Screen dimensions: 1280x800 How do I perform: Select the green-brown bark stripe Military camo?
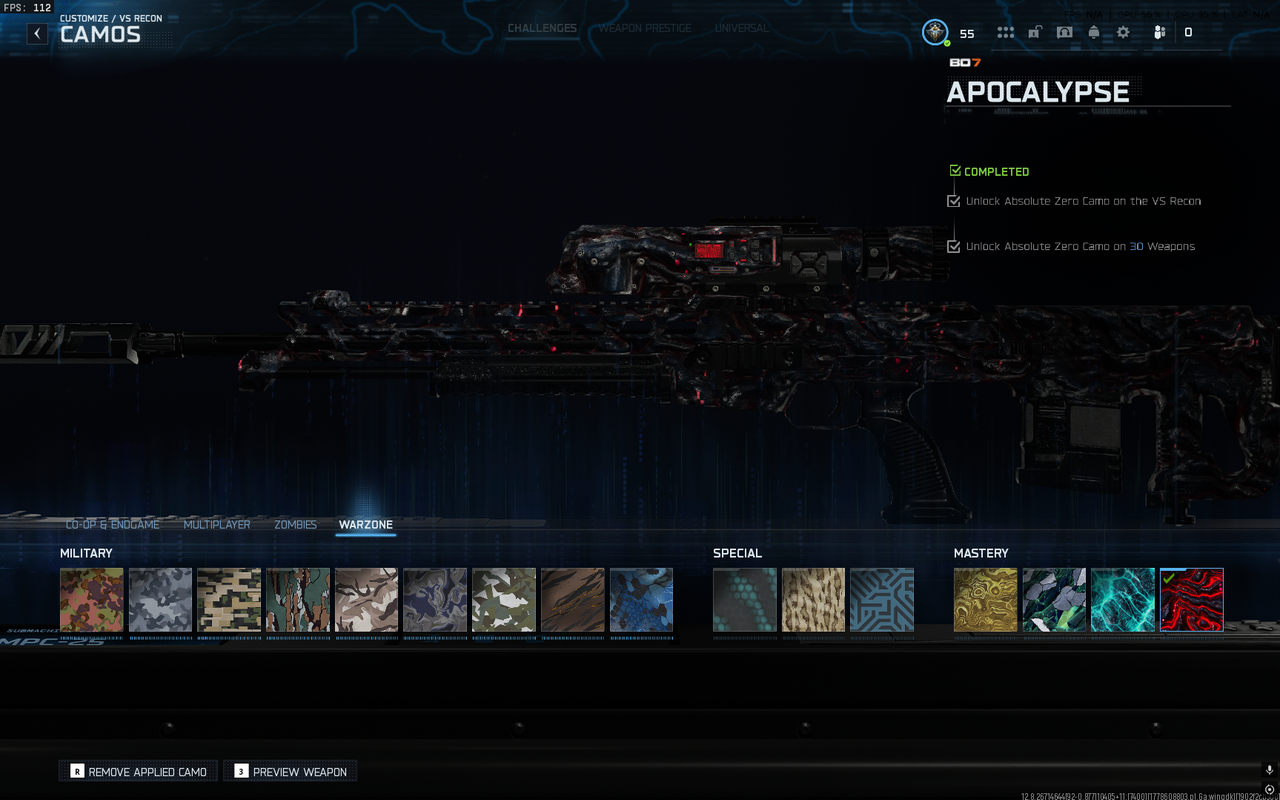pyautogui.click(x=298, y=600)
